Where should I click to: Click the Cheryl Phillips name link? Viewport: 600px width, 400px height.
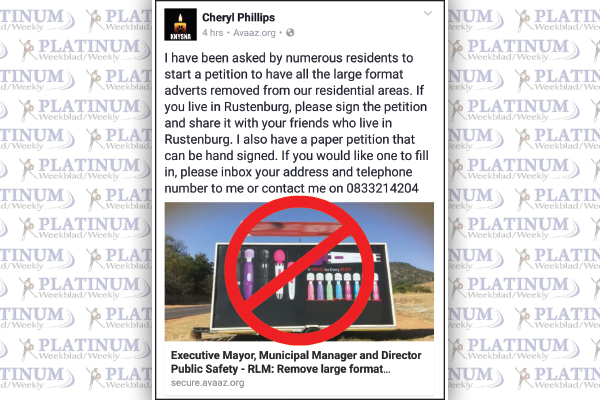pos(238,18)
